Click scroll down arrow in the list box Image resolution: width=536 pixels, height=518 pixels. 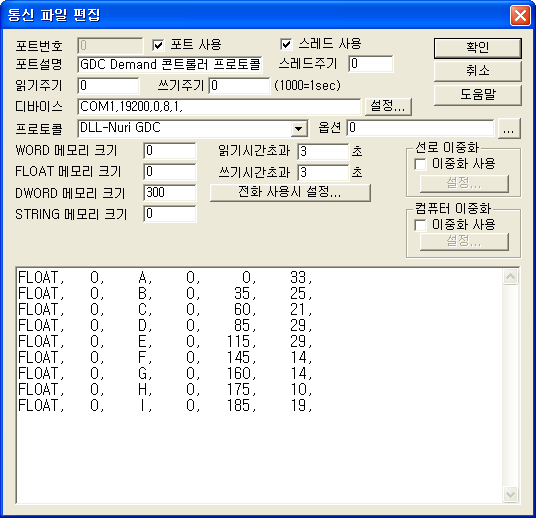510,494
